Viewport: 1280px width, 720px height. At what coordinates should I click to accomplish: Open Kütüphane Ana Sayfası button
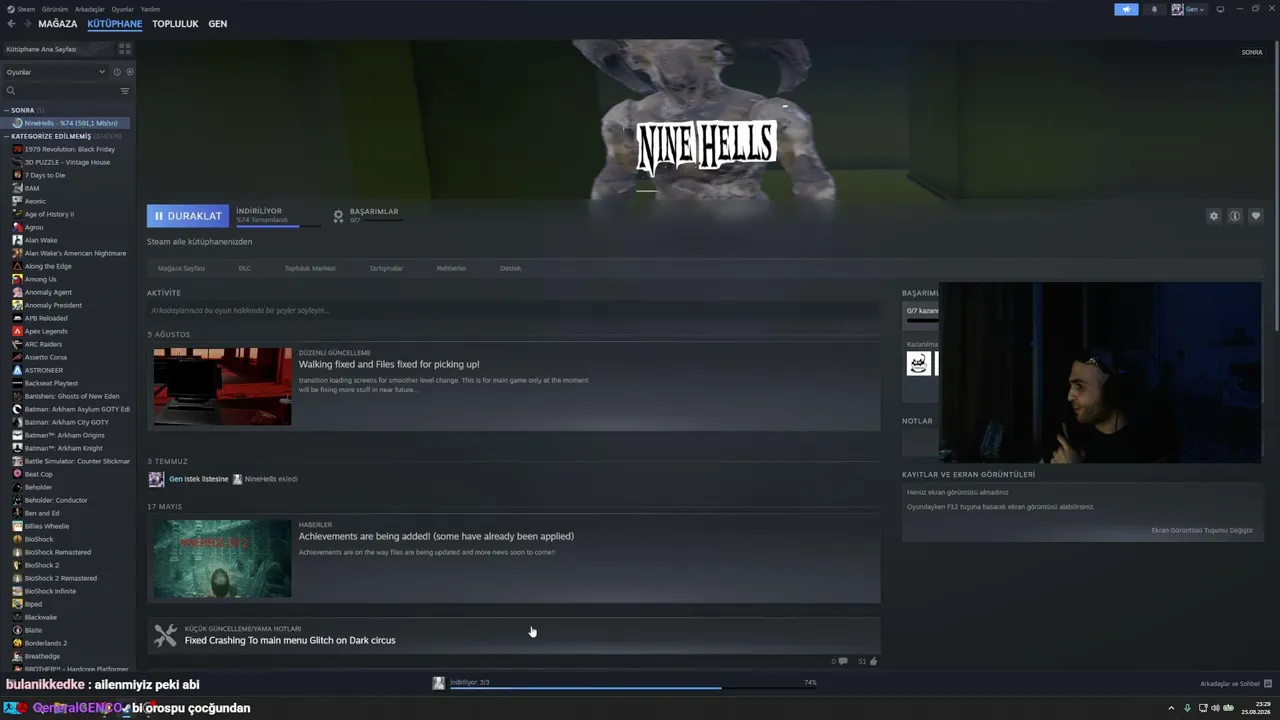58,48
